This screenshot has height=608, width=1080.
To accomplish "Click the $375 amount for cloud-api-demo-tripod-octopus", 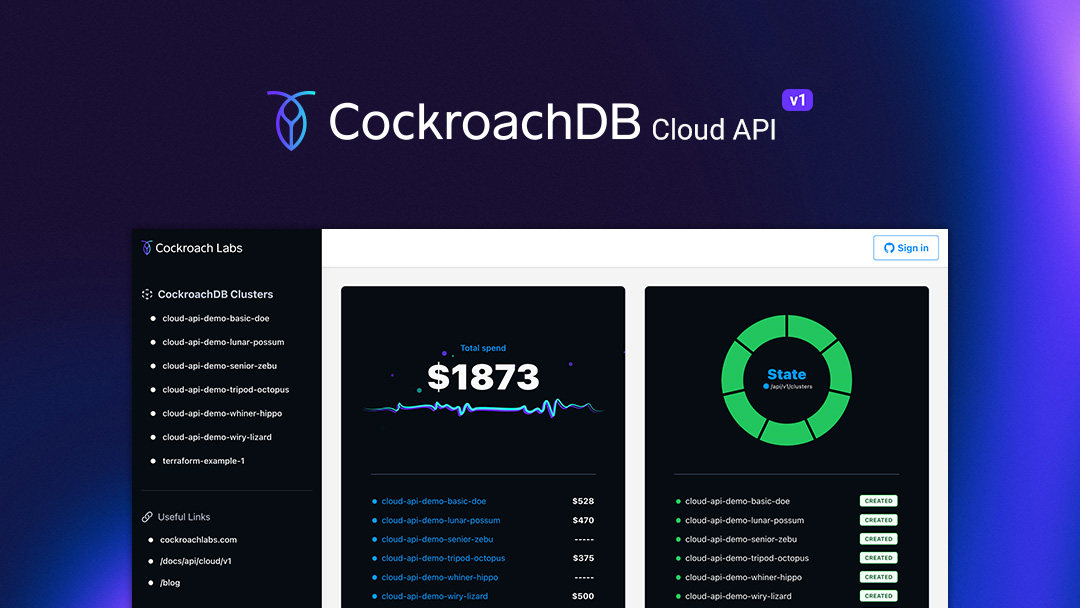I will click(x=583, y=558).
